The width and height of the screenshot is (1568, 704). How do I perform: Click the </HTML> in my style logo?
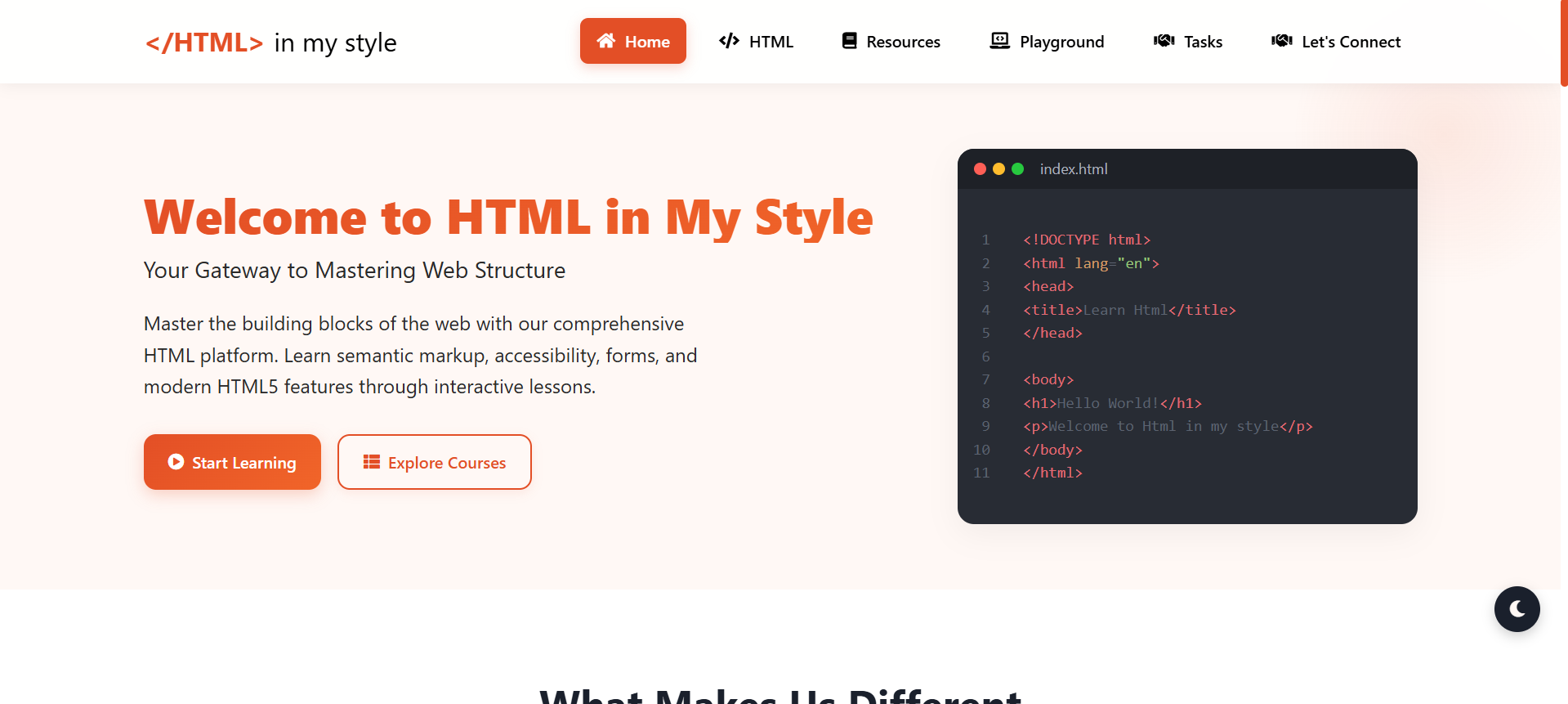(270, 43)
